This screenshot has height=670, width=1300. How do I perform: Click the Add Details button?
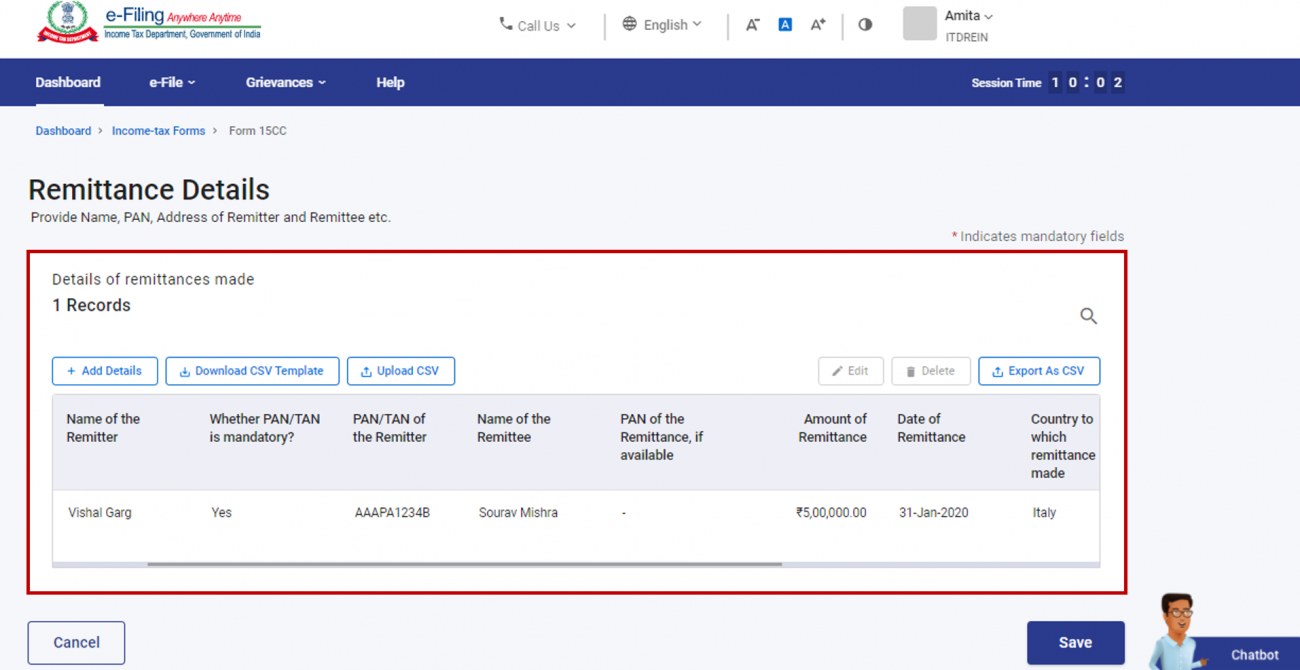click(x=104, y=371)
